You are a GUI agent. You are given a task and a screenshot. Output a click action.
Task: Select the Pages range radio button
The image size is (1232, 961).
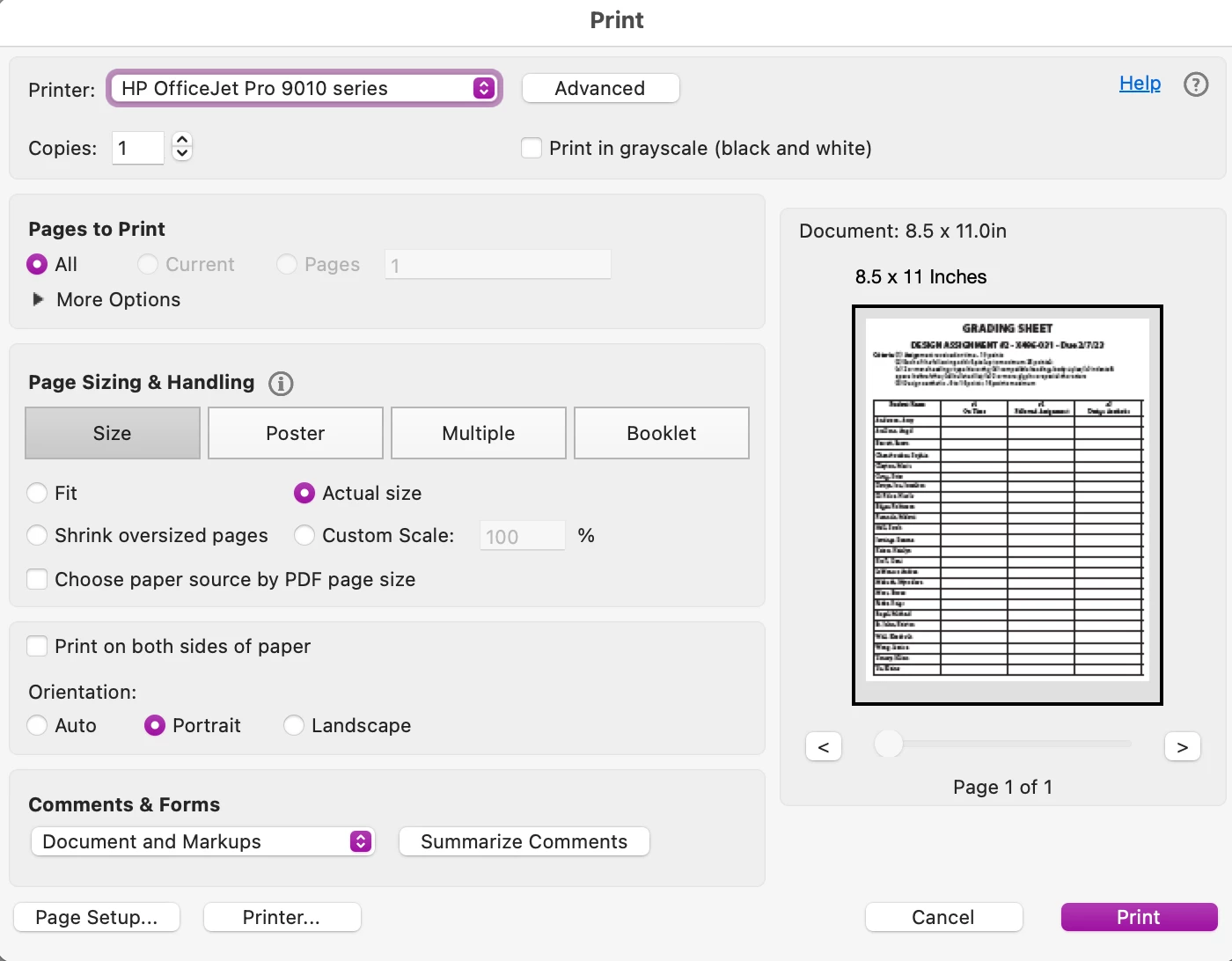(287, 264)
